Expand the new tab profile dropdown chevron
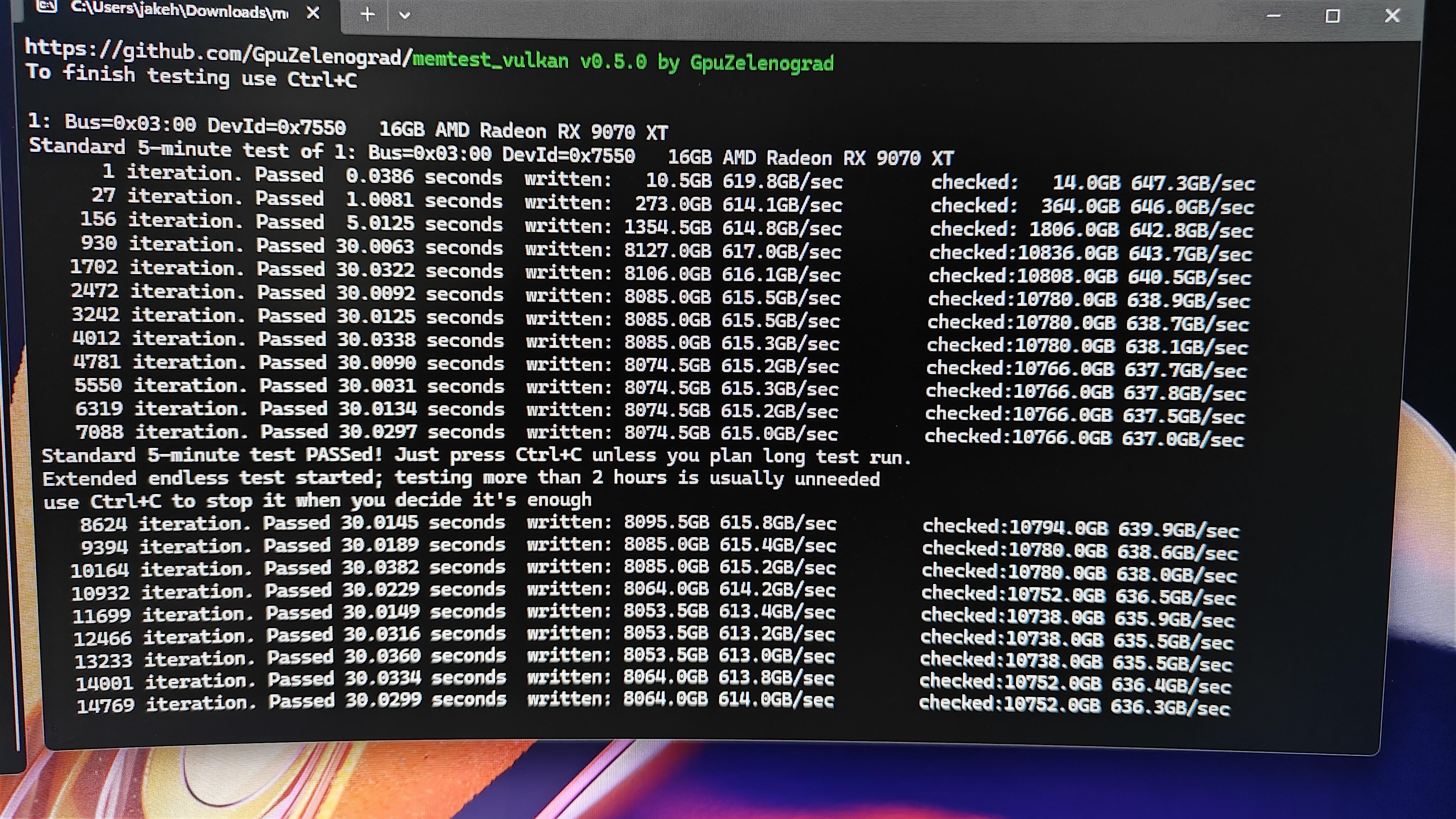This screenshot has width=1456, height=819. pyautogui.click(x=405, y=15)
